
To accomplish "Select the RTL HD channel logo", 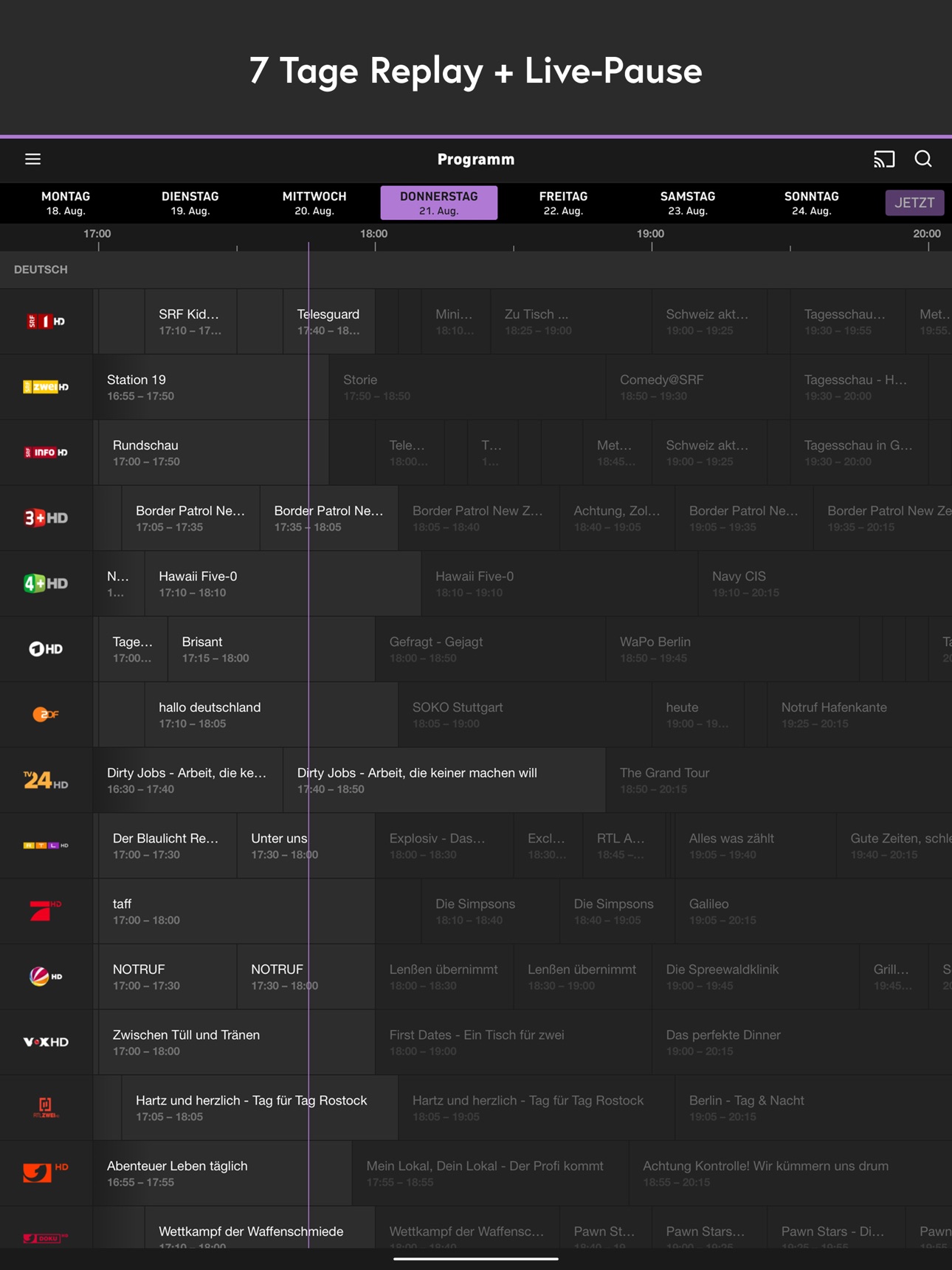I will 46,845.
